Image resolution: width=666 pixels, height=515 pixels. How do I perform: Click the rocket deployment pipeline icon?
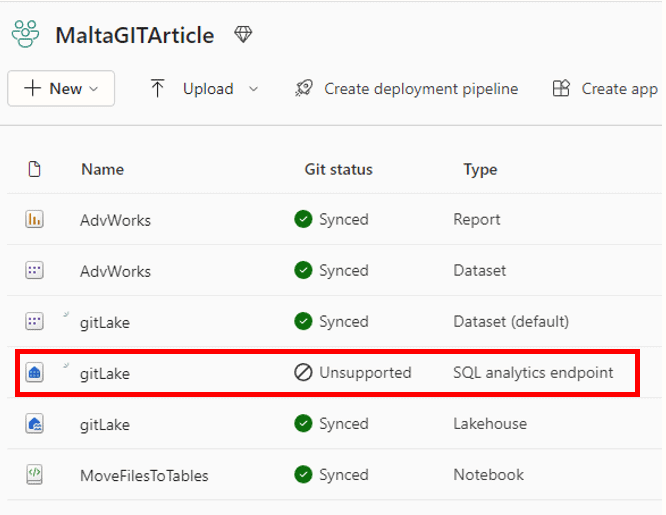[x=304, y=88]
